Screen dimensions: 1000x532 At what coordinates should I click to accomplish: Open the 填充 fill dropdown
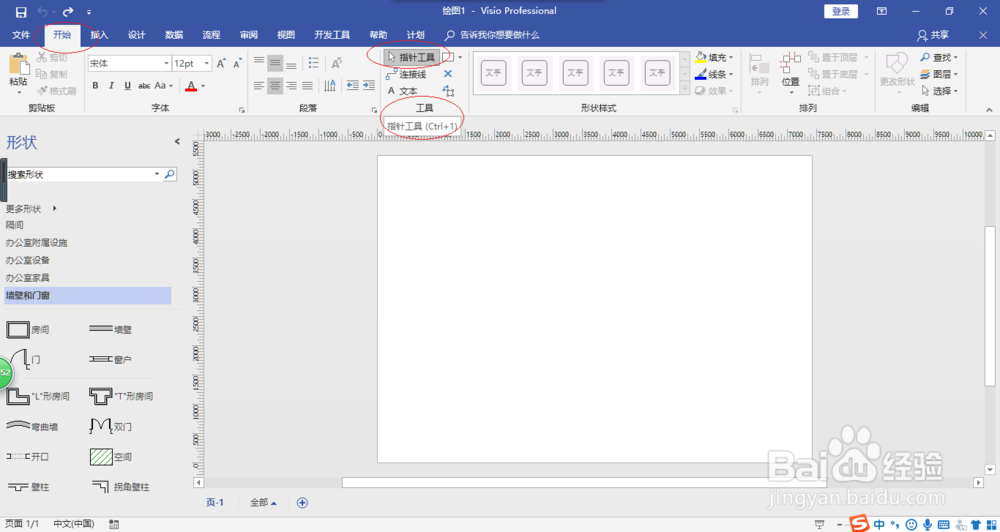[x=714, y=57]
